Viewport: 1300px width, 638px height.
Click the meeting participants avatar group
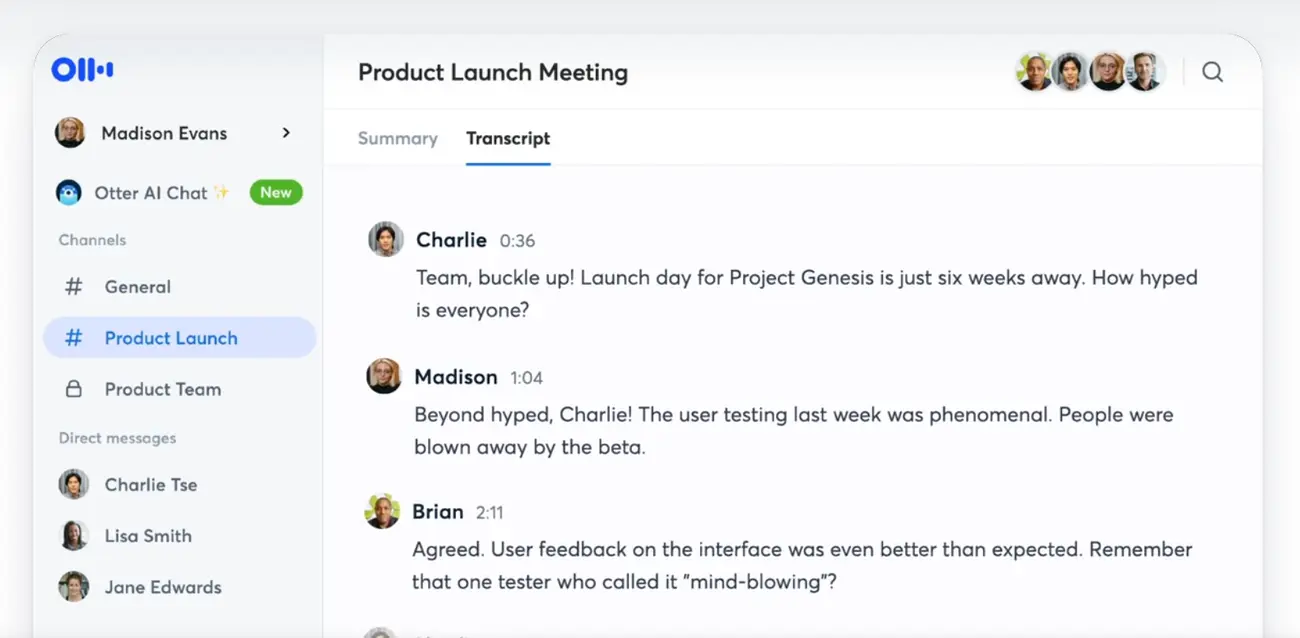[1090, 72]
